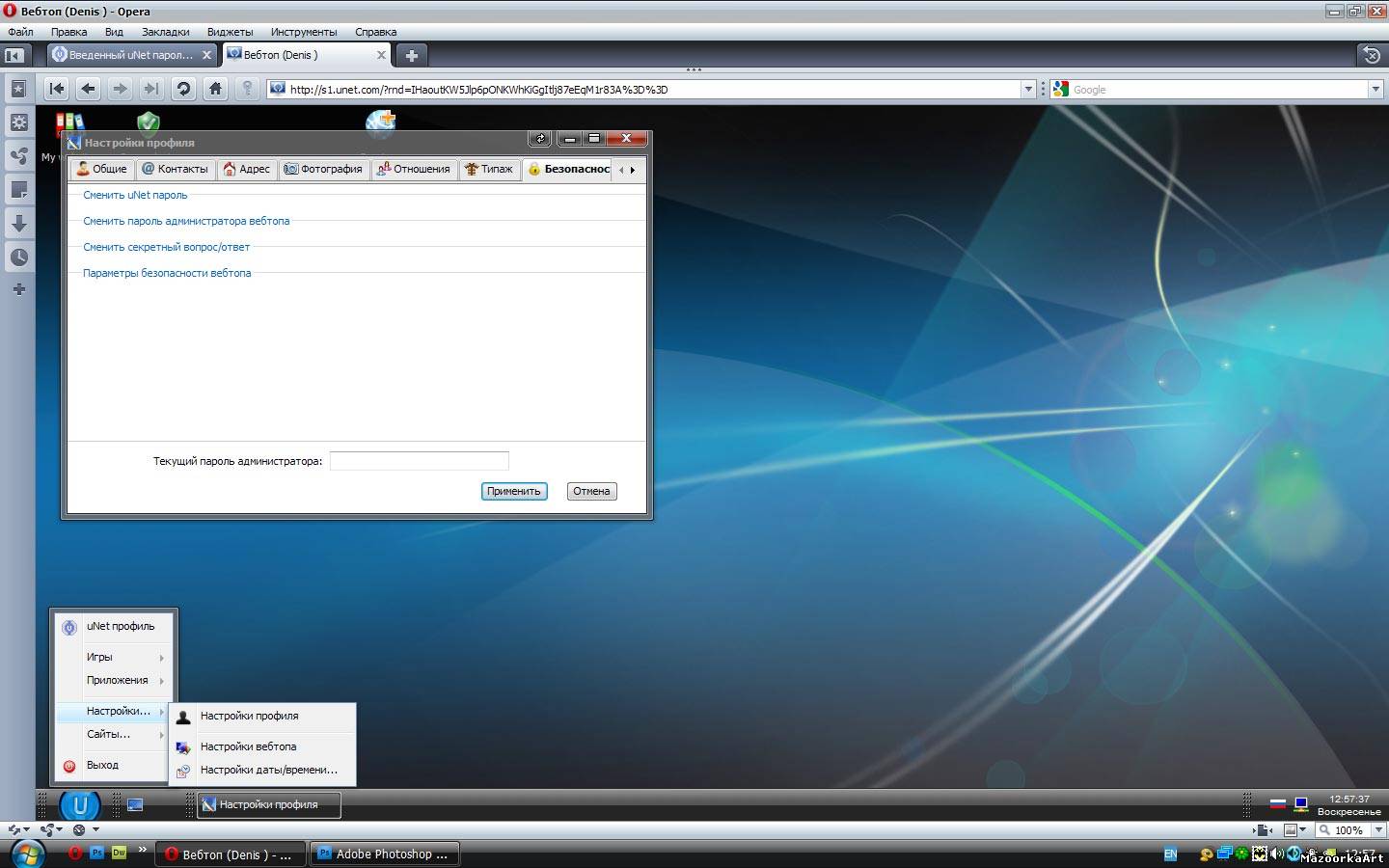This screenshot has height=868, width=1389.
Task: Click the Fast Forward navigation button
Action: click(151, 89)
